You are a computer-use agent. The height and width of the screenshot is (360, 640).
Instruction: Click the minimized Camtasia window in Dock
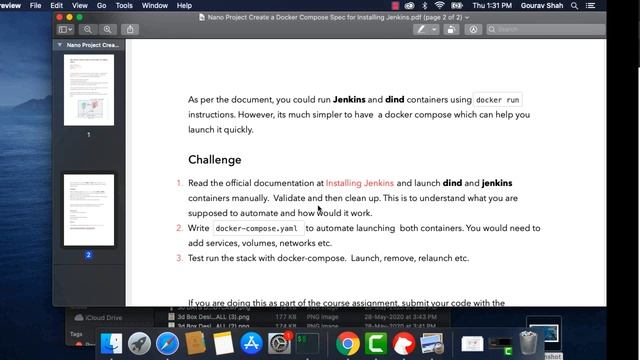pyautogui.click(x=501, y=345)
